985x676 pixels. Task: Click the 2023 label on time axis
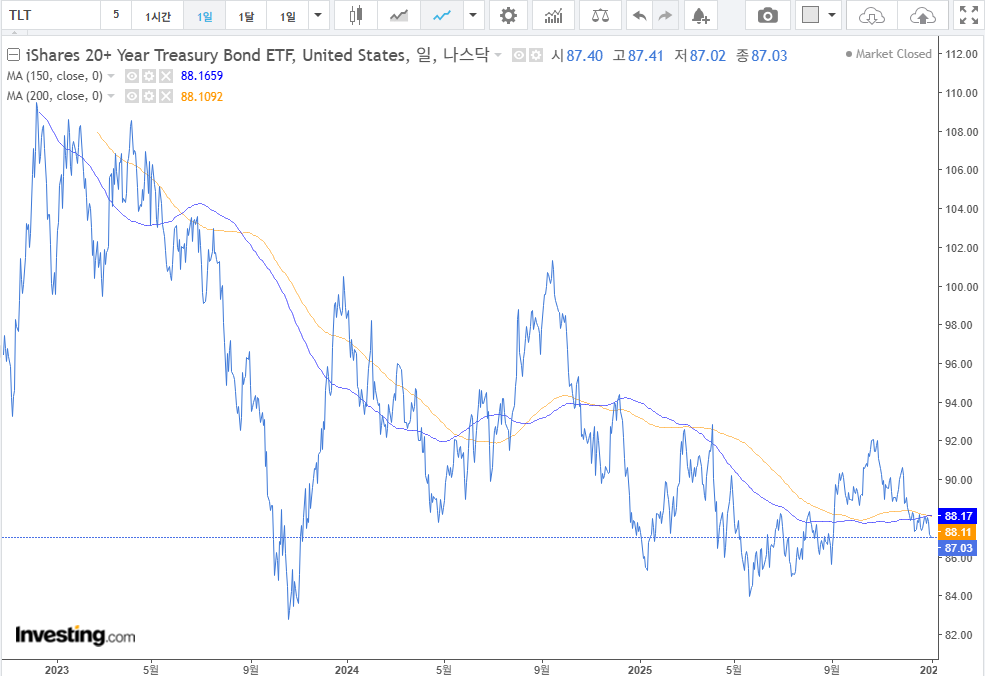(x=57, y=670)
